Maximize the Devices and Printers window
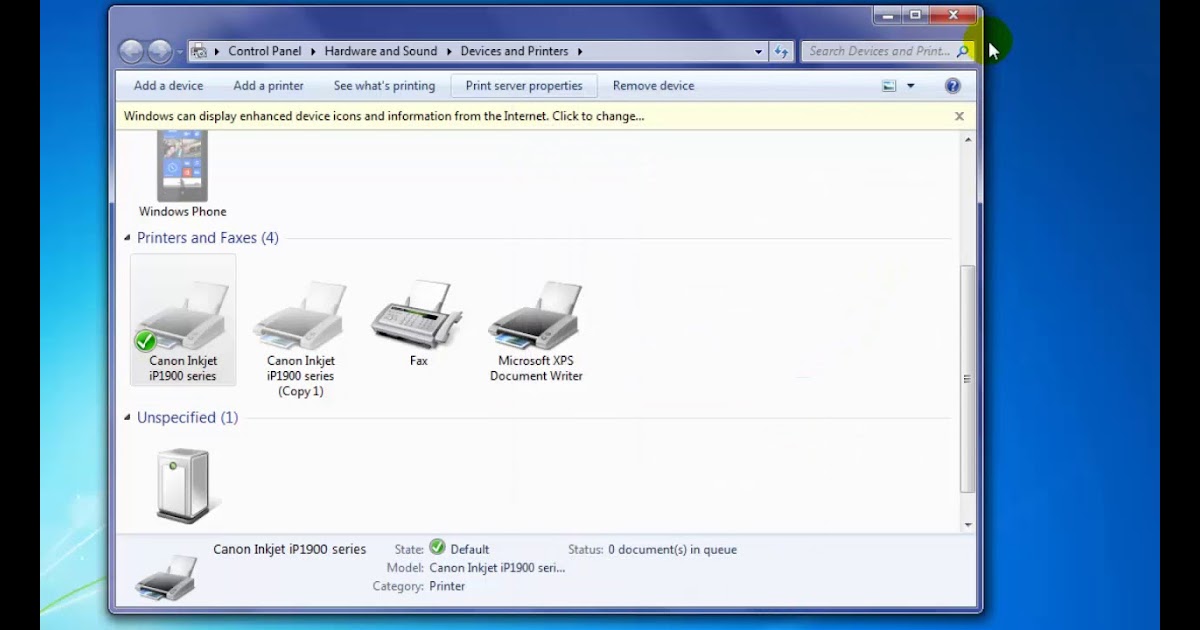The height and width of the screenshot is (630, 1200). click(915, 15)
